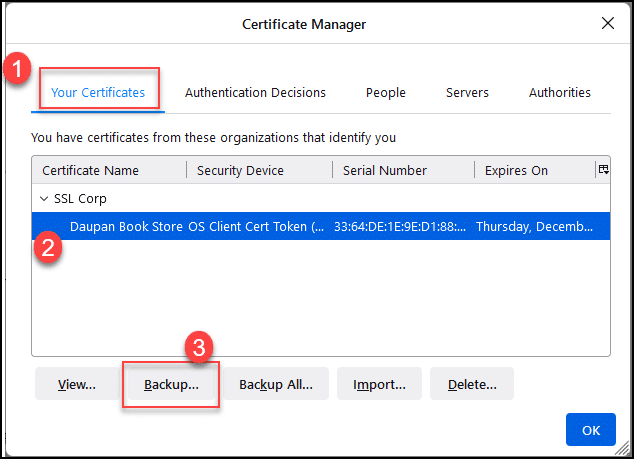Confirm with the OK button
Viewport: 634px width, 459px height.
click(x=590, y=430)
